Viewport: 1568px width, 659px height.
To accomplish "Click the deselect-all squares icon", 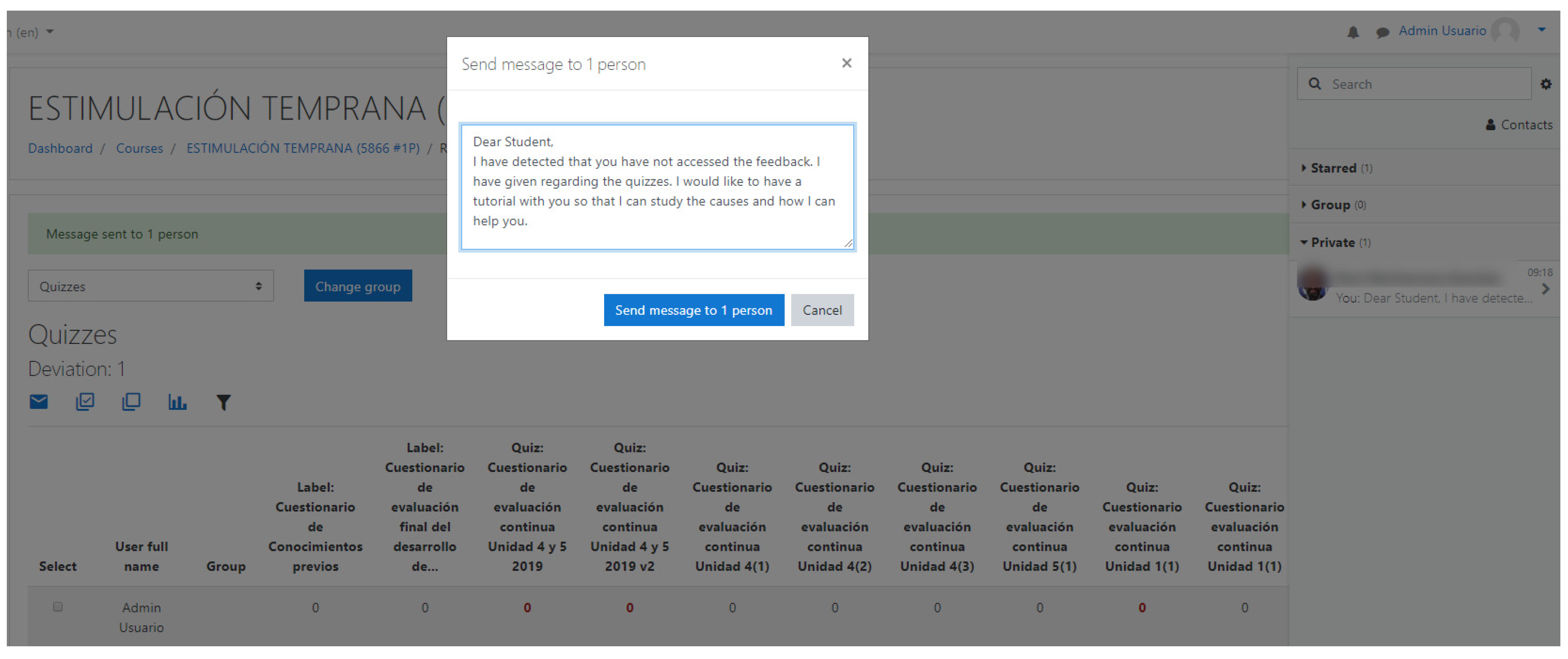I will pyautogui.click(x=131, y=402).
